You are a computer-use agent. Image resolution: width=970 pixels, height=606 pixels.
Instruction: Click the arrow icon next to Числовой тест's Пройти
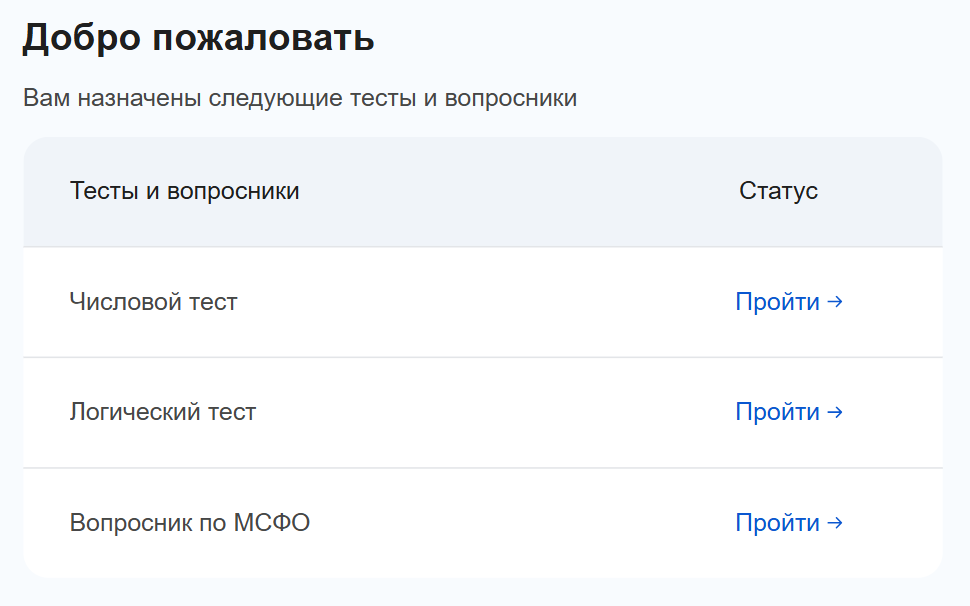click(x=836, y=301)
